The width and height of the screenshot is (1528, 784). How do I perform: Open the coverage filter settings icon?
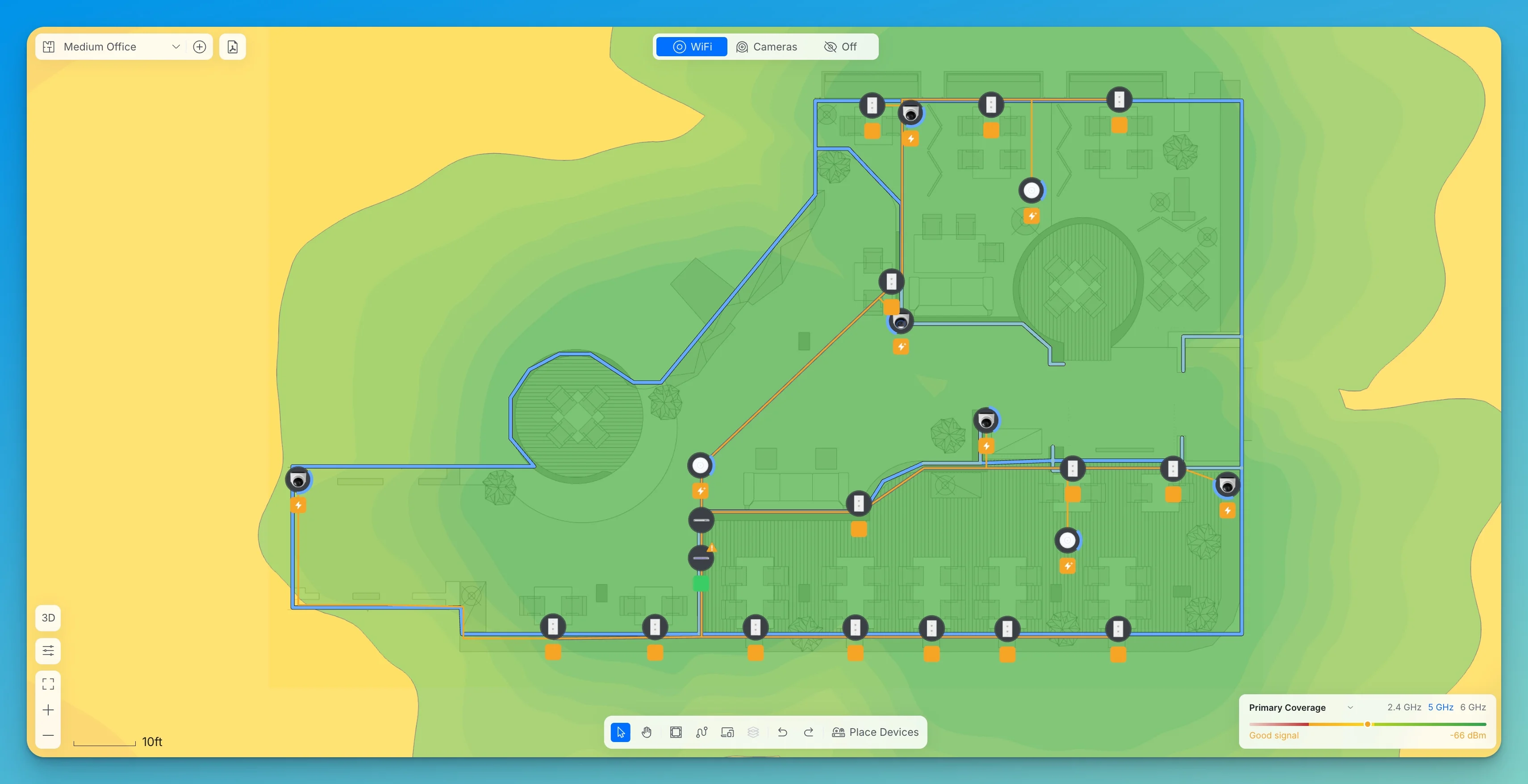pos(48,651)
